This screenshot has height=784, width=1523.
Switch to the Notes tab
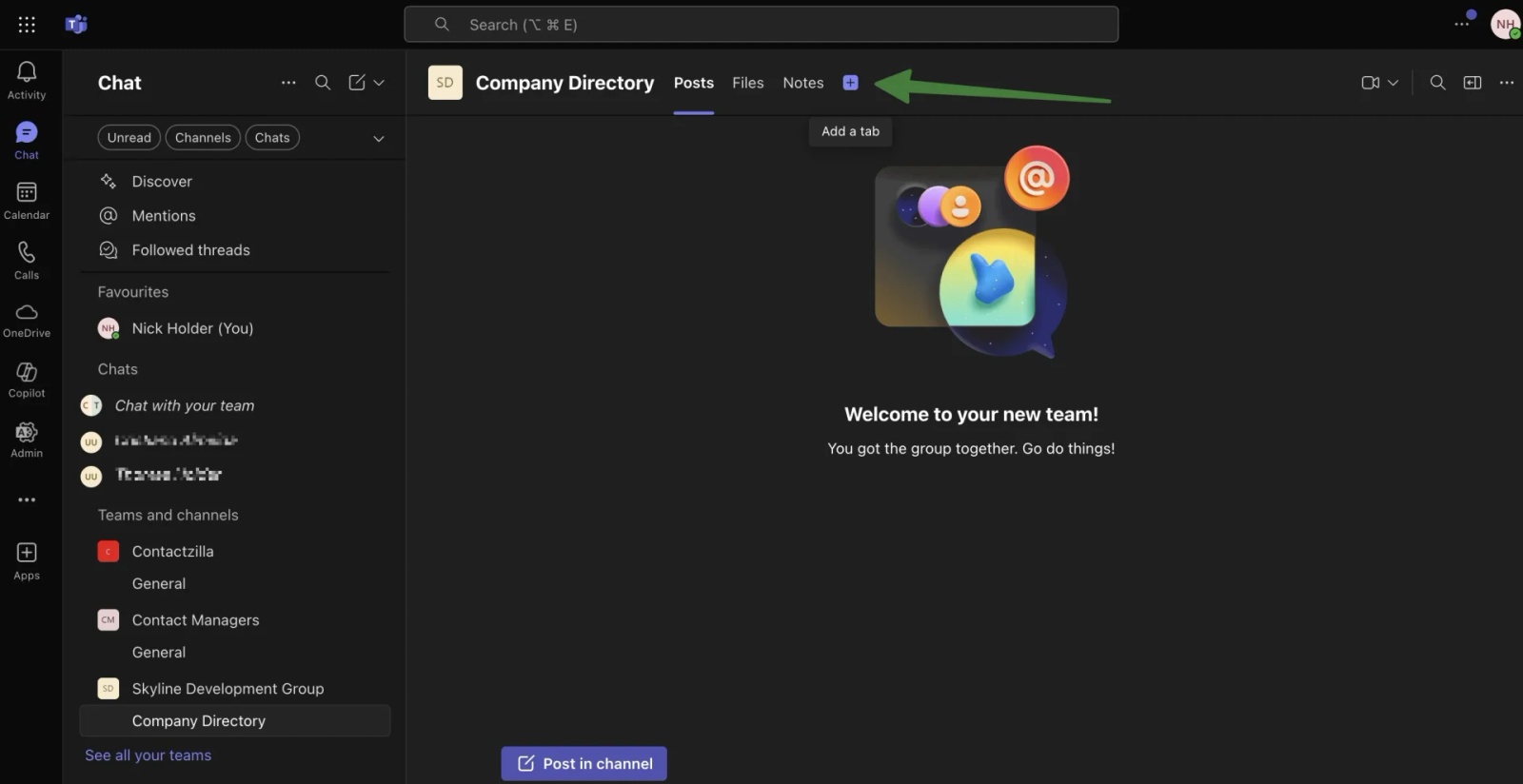click(x=803, y=83)
